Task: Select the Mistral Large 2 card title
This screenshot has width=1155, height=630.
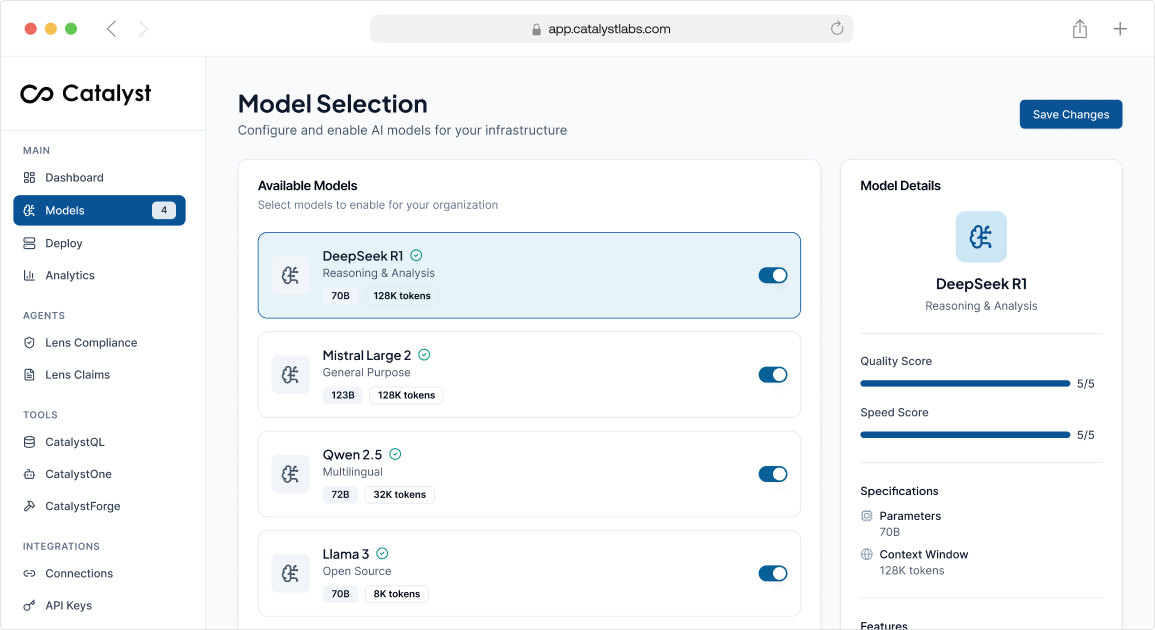Action: tap(367, 355)
